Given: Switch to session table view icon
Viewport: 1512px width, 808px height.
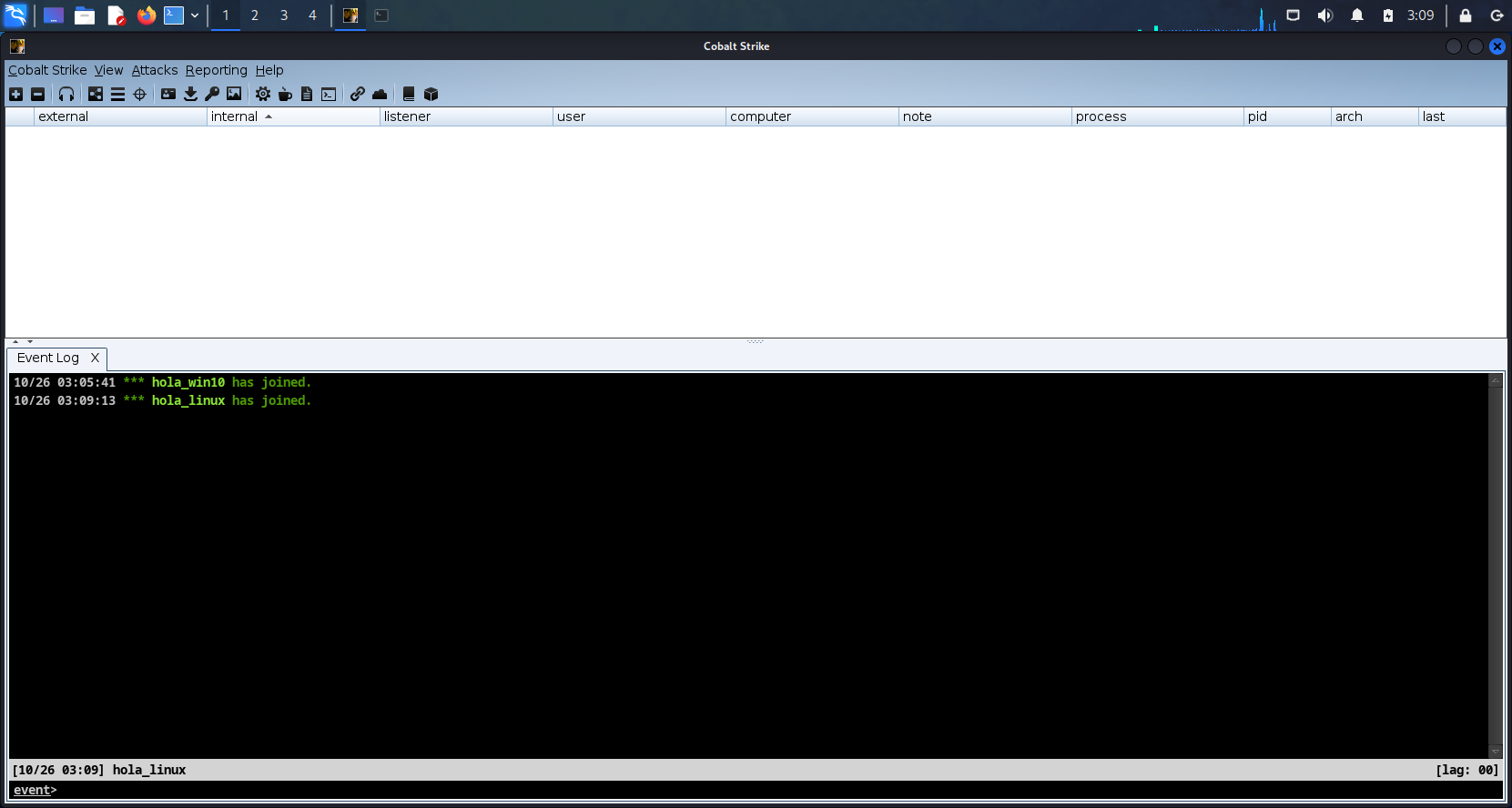Looking at the screenshot, I should [117, 94].
